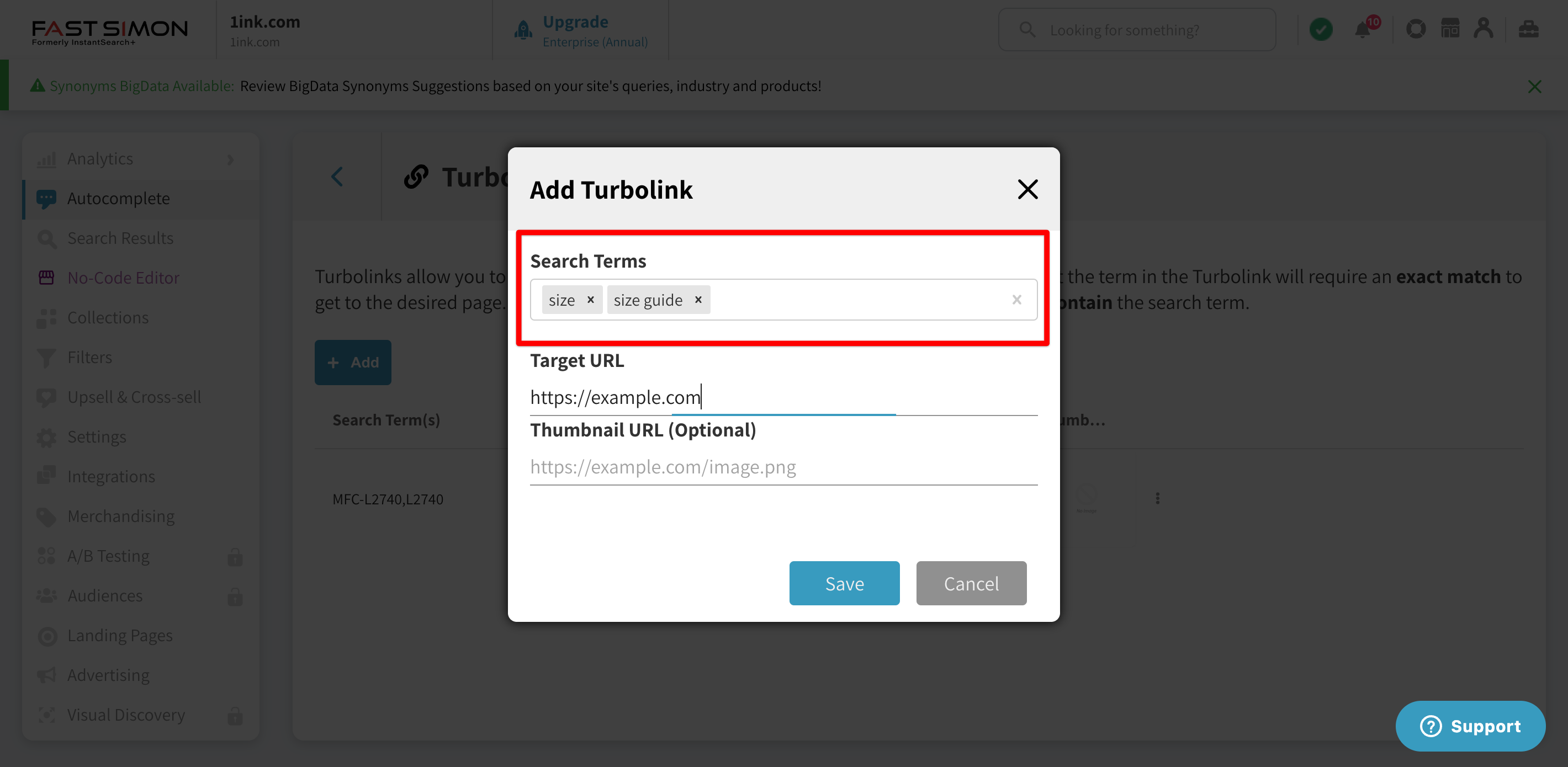Click the Upgrade Enterprise link

tap(594, 30)
